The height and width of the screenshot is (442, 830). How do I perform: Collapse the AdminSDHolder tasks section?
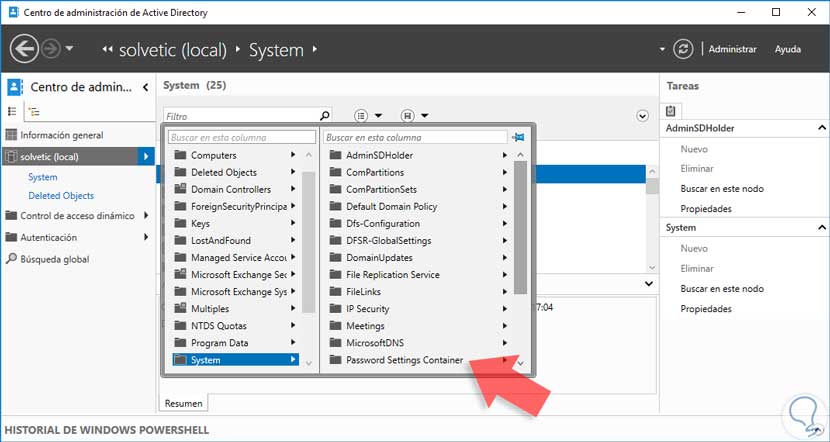click(x=821, y=128)
